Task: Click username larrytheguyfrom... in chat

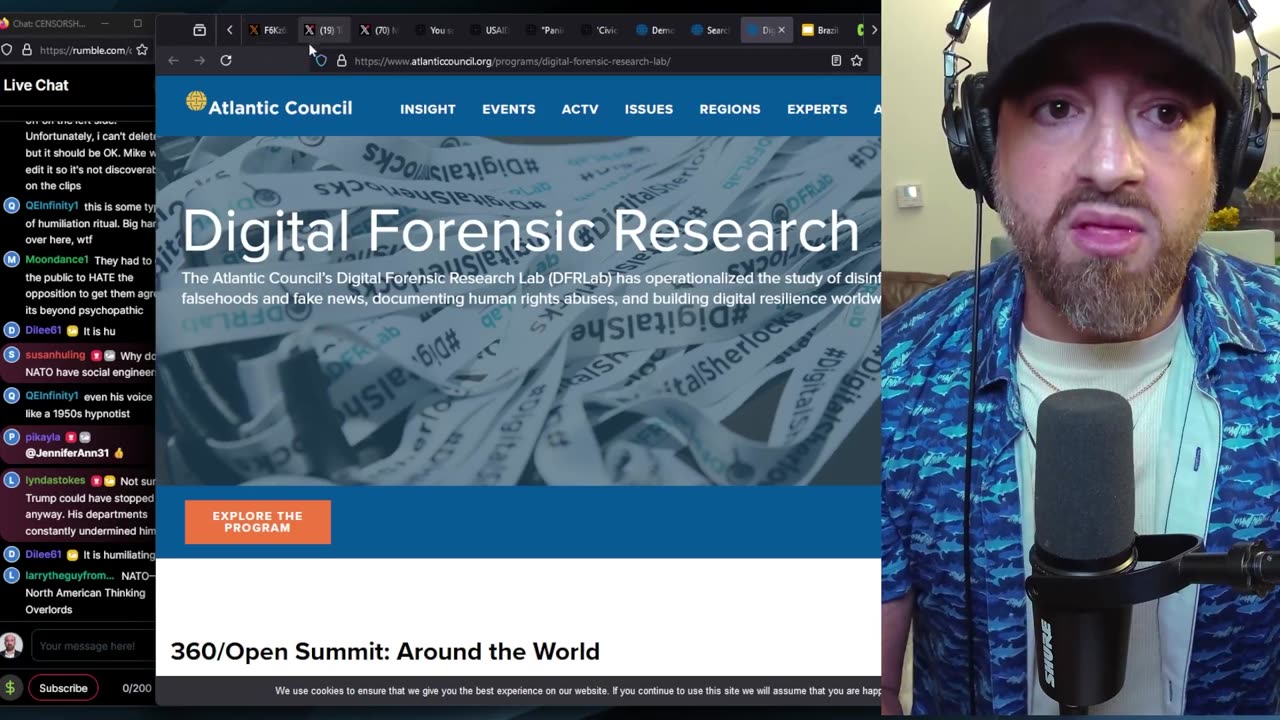Action: click(x=70, y=576)
